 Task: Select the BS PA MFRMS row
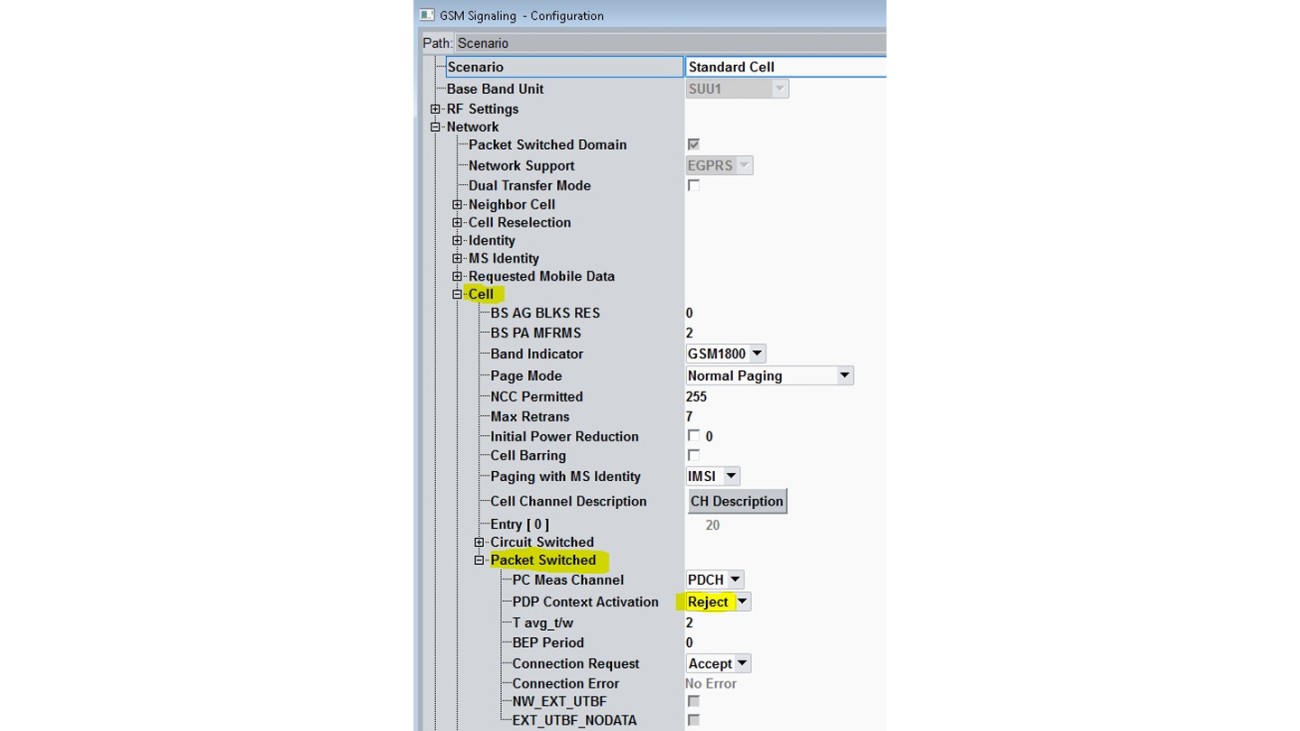pyautogui.click(x=535, y=333)
